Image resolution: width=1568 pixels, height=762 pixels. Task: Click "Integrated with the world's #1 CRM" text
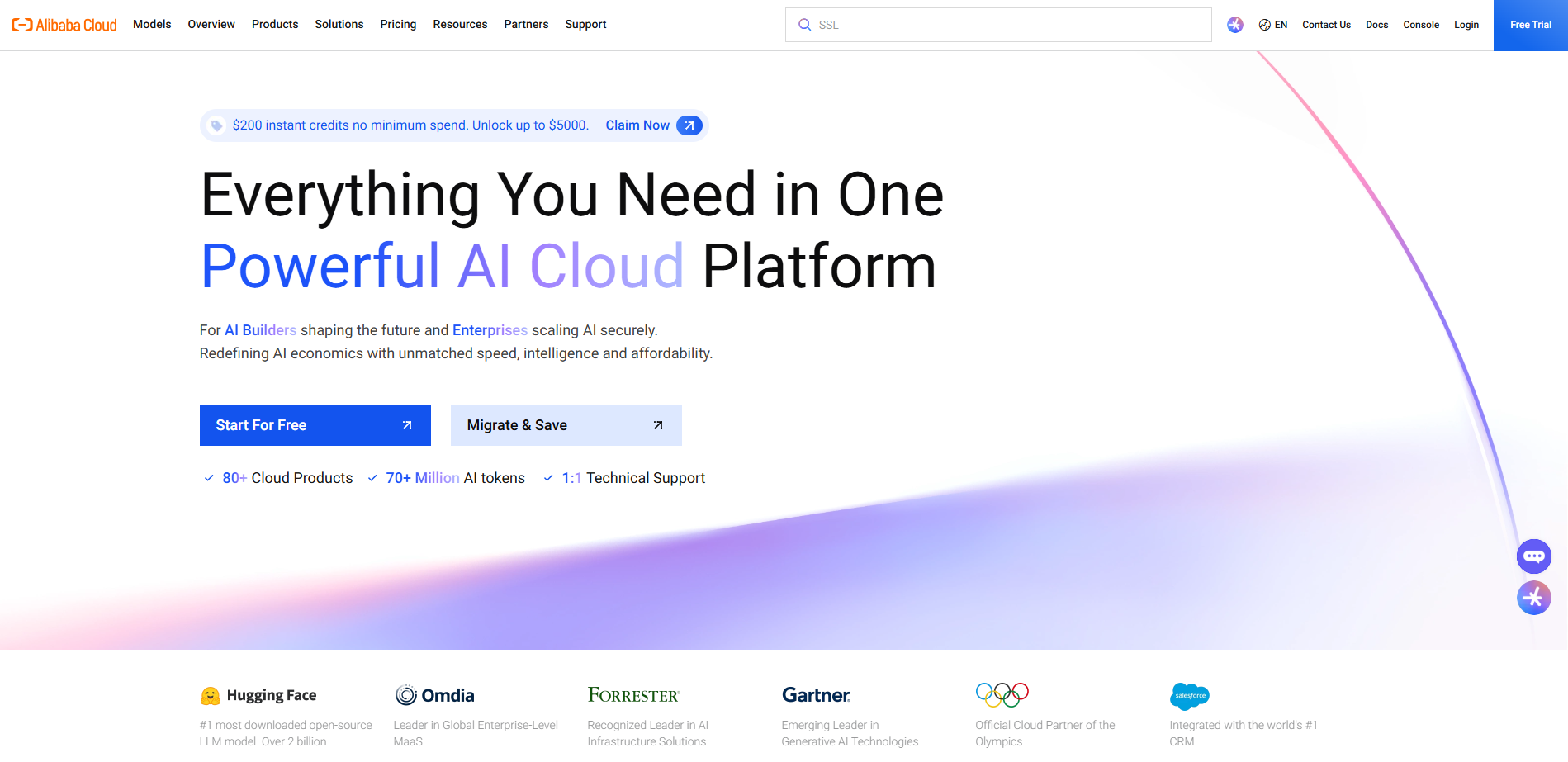[1244, 733]
